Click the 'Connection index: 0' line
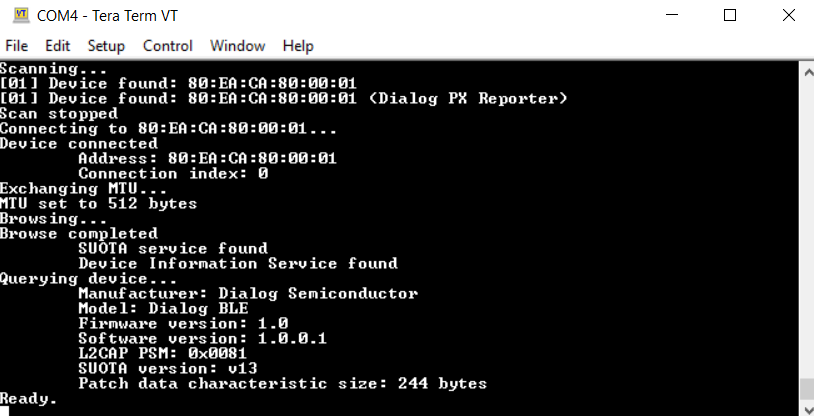 [x=173, y=173]
